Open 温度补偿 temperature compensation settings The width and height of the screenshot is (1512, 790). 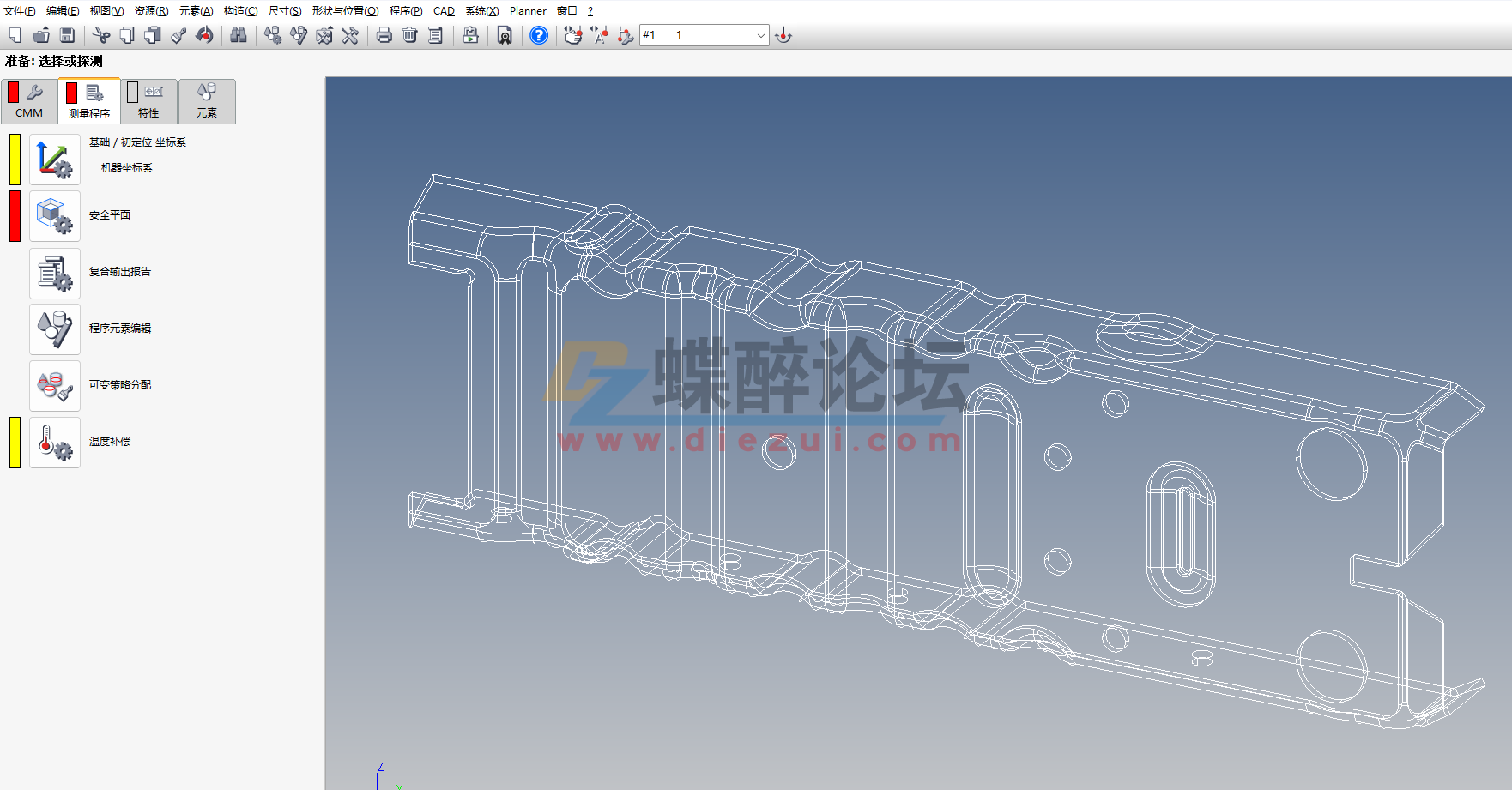pos(54,443)
